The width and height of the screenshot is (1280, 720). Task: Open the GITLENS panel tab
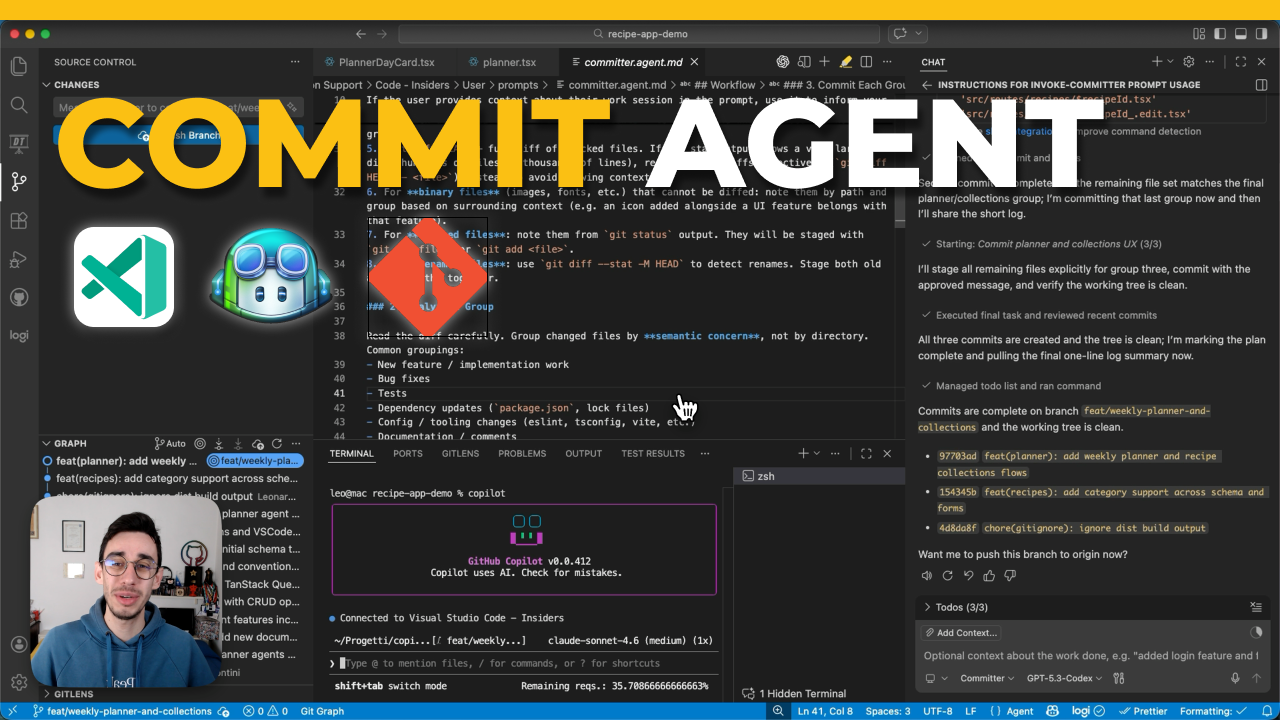point(460,453)
